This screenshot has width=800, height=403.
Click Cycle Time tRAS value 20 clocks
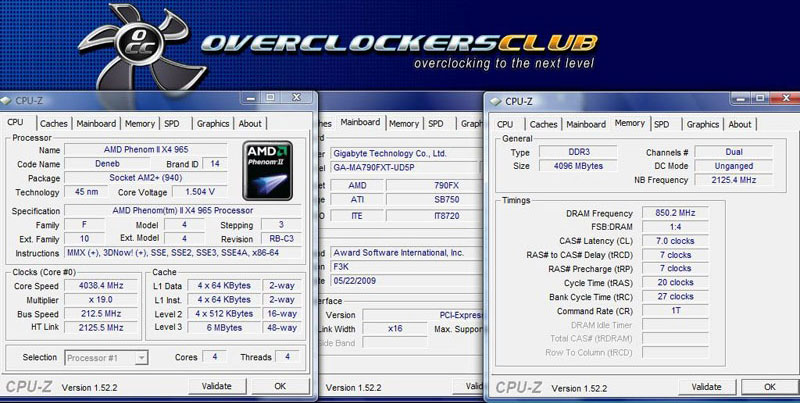point(676,282)
